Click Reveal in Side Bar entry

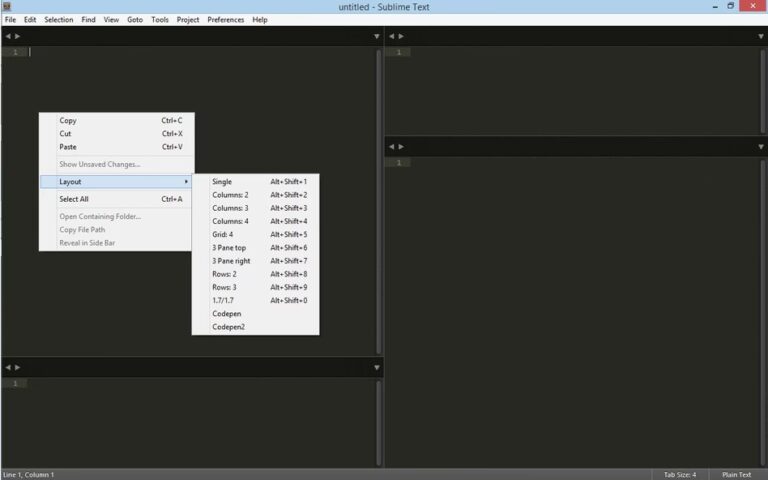tap(117, 243)
